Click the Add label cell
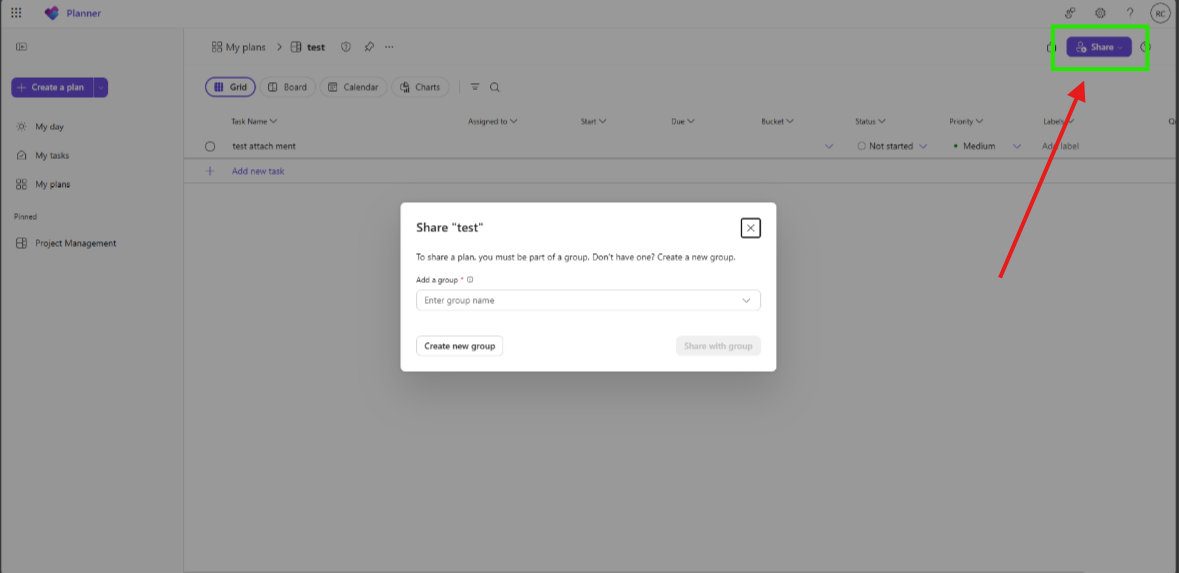The width and height of the screenshot is (1179, 573). tap(1060, 147)
